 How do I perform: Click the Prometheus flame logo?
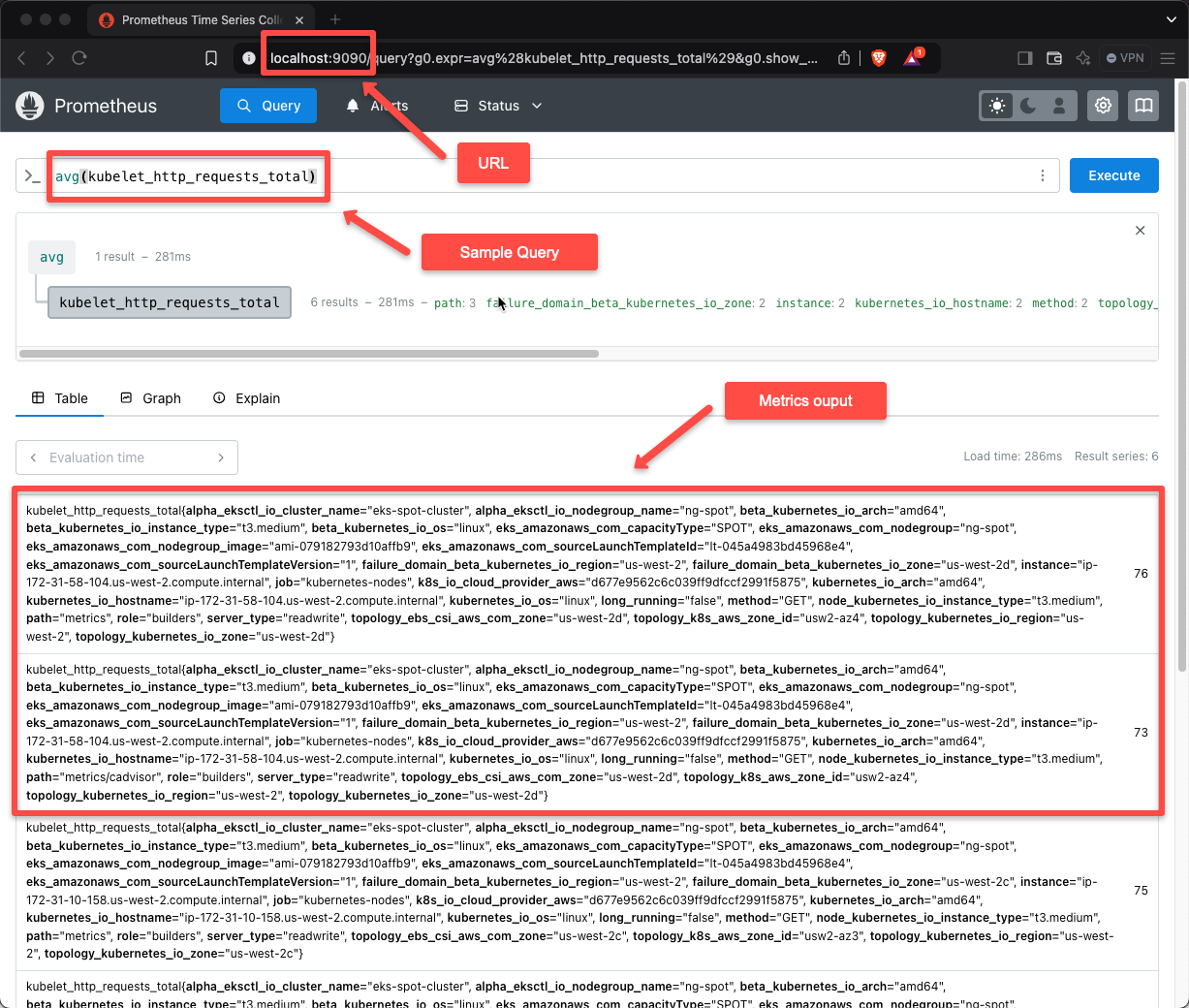pos(30,106)
